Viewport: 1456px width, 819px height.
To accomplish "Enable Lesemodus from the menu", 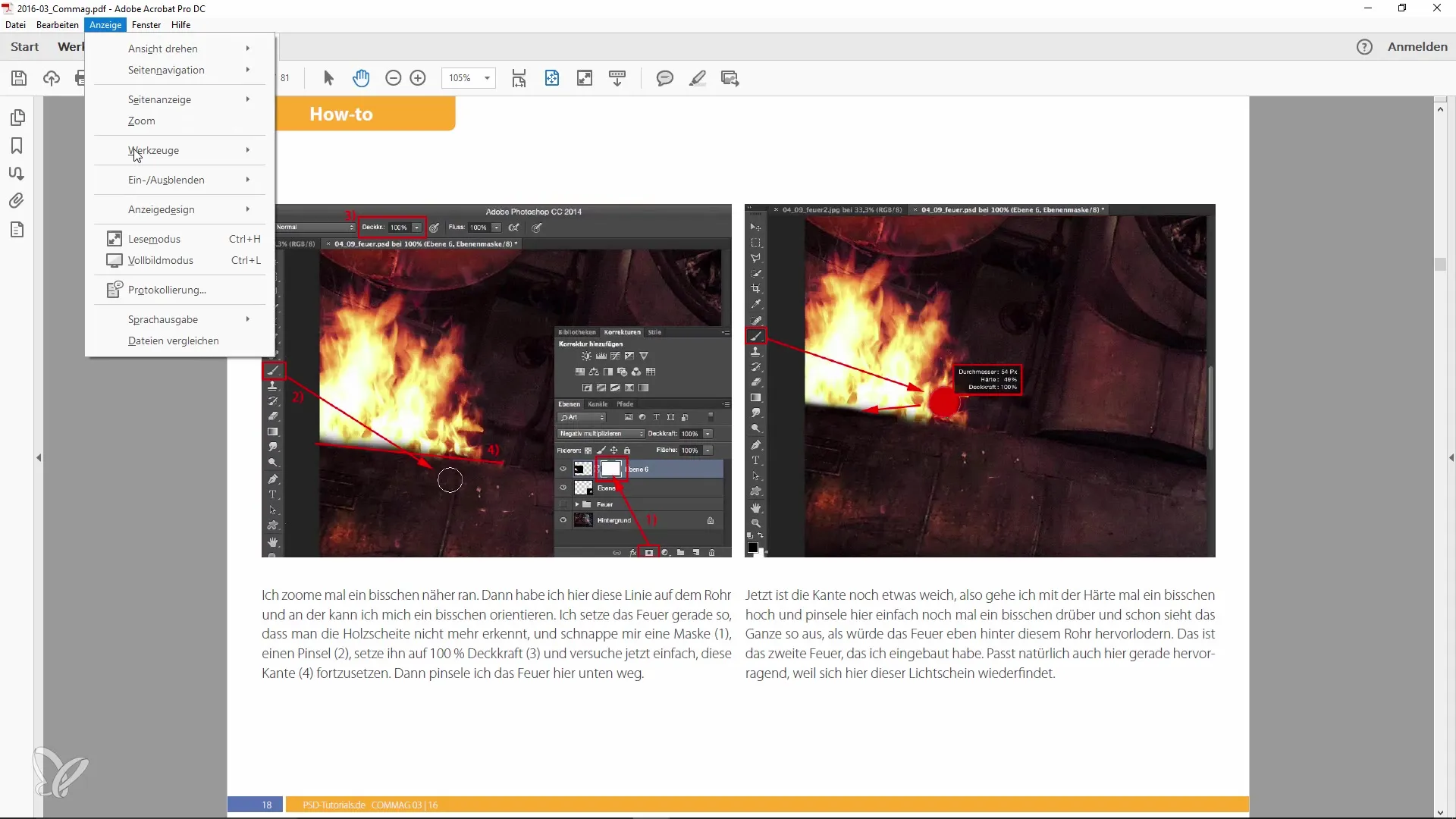I will click(180, 239).
